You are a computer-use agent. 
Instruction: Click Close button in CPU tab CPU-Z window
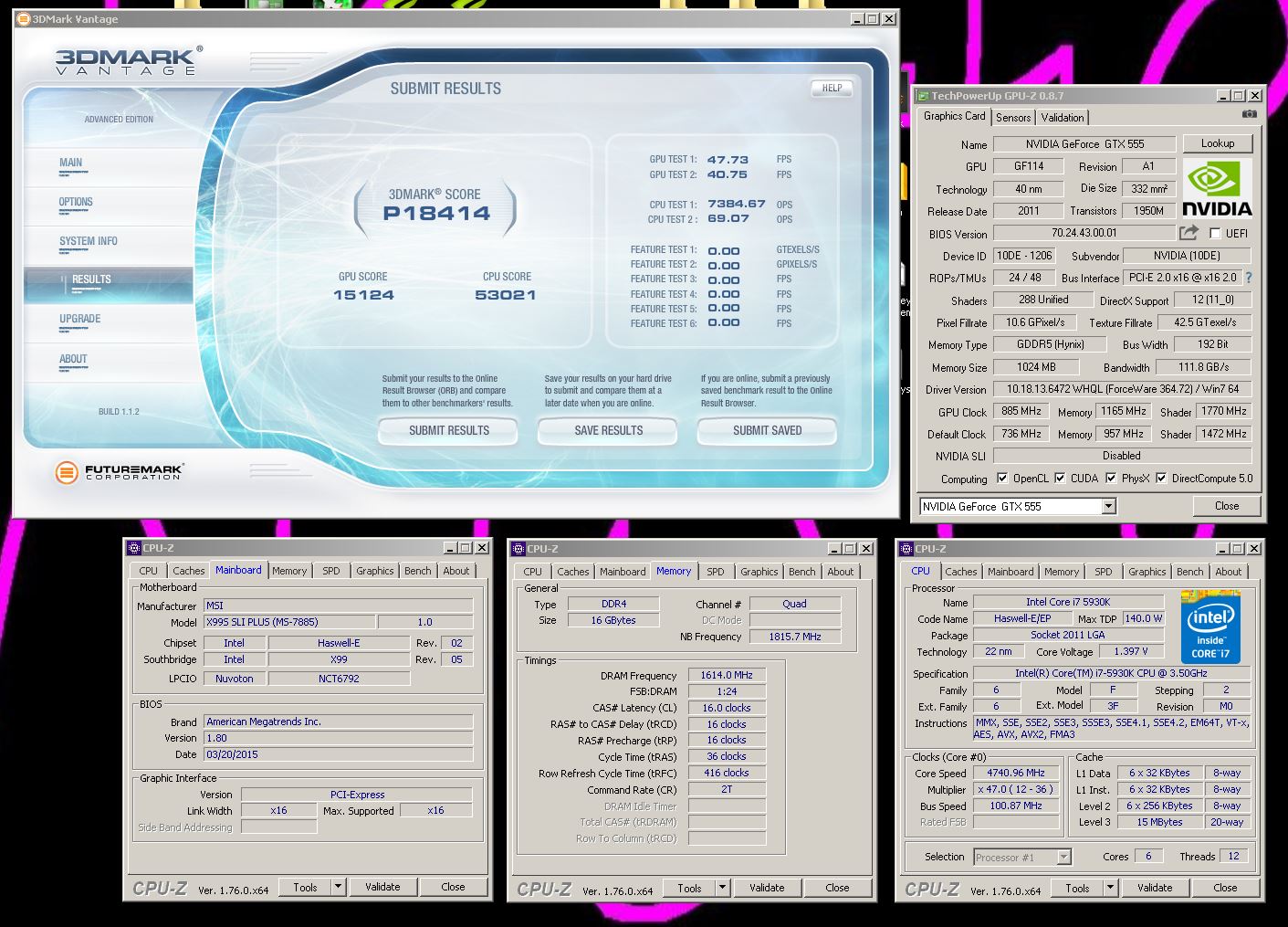point(1225,887)
